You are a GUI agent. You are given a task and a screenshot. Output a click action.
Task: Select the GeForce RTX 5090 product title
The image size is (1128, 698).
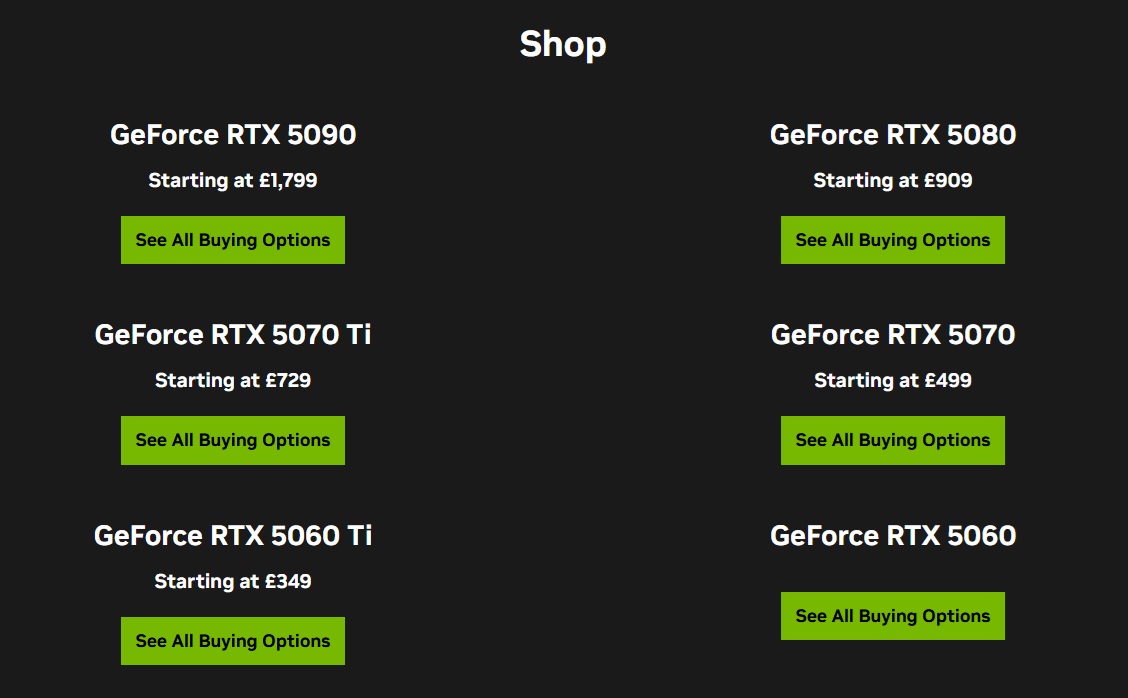tap(232, 135)
